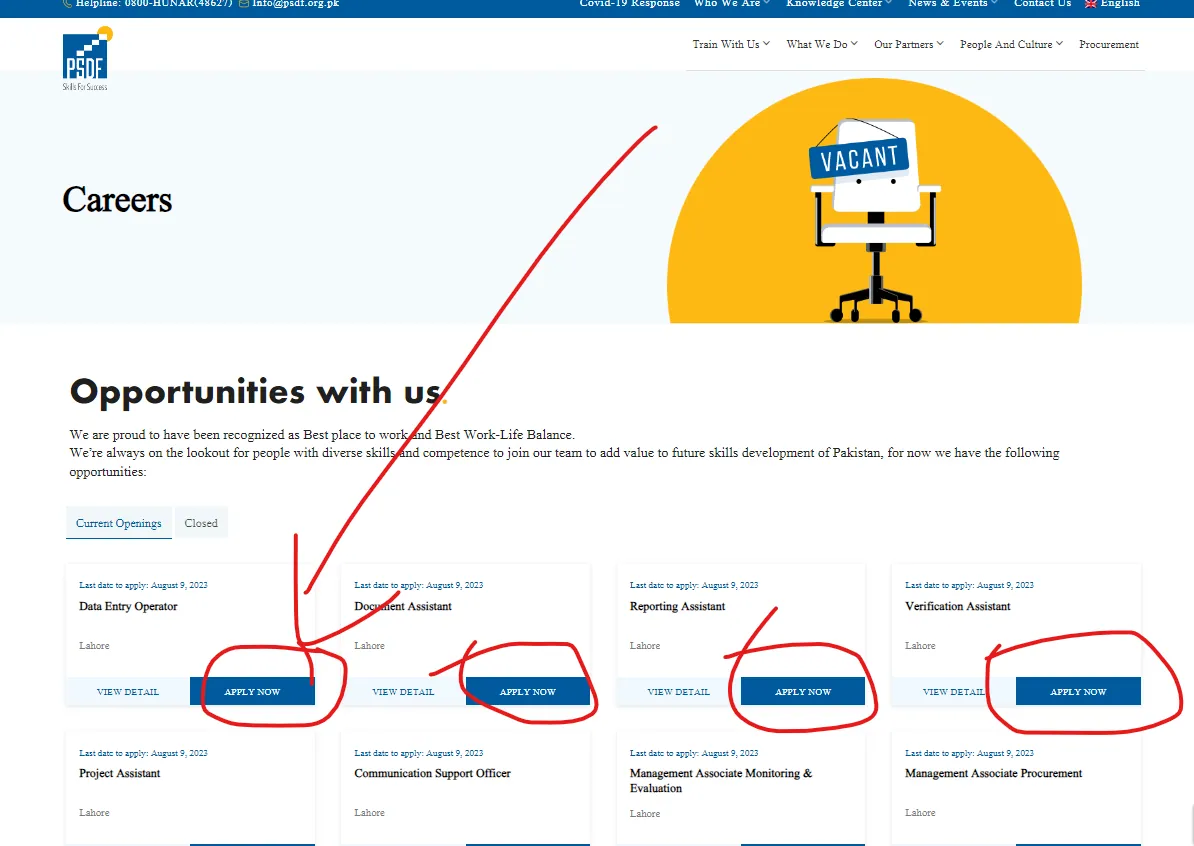Click the Reporting Assistant job title
The image size is (1194, 846).
coord(678,606)
